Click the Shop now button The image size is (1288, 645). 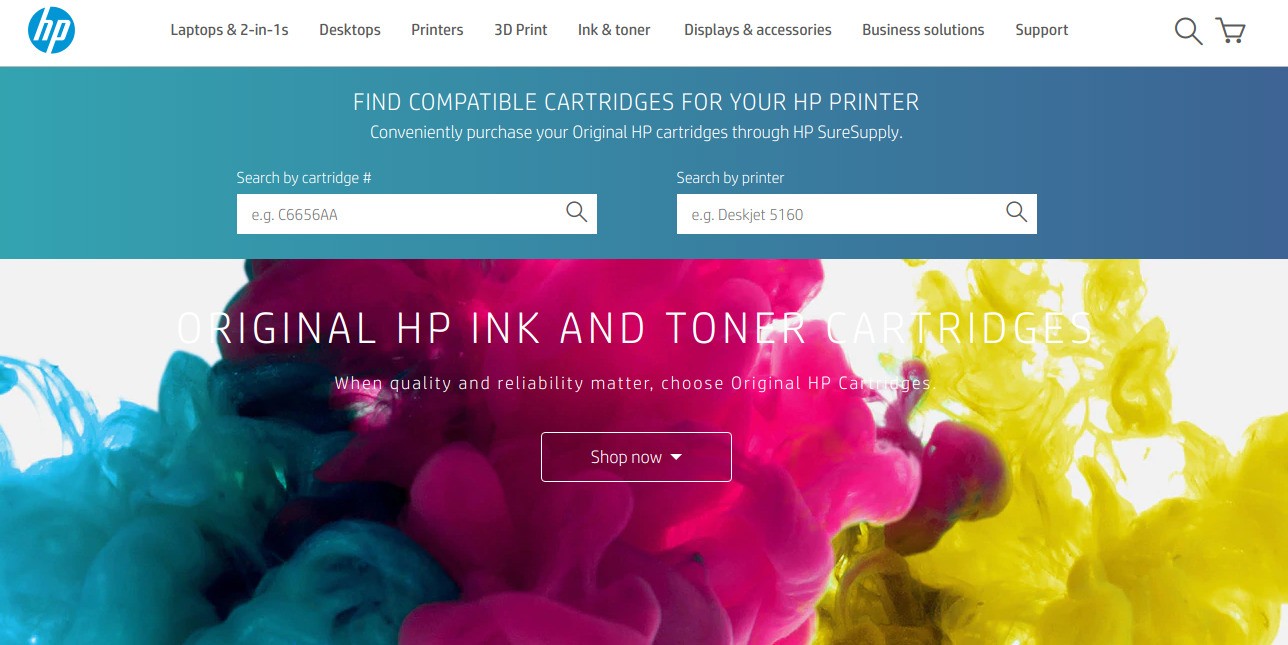(x=636, y=457)
